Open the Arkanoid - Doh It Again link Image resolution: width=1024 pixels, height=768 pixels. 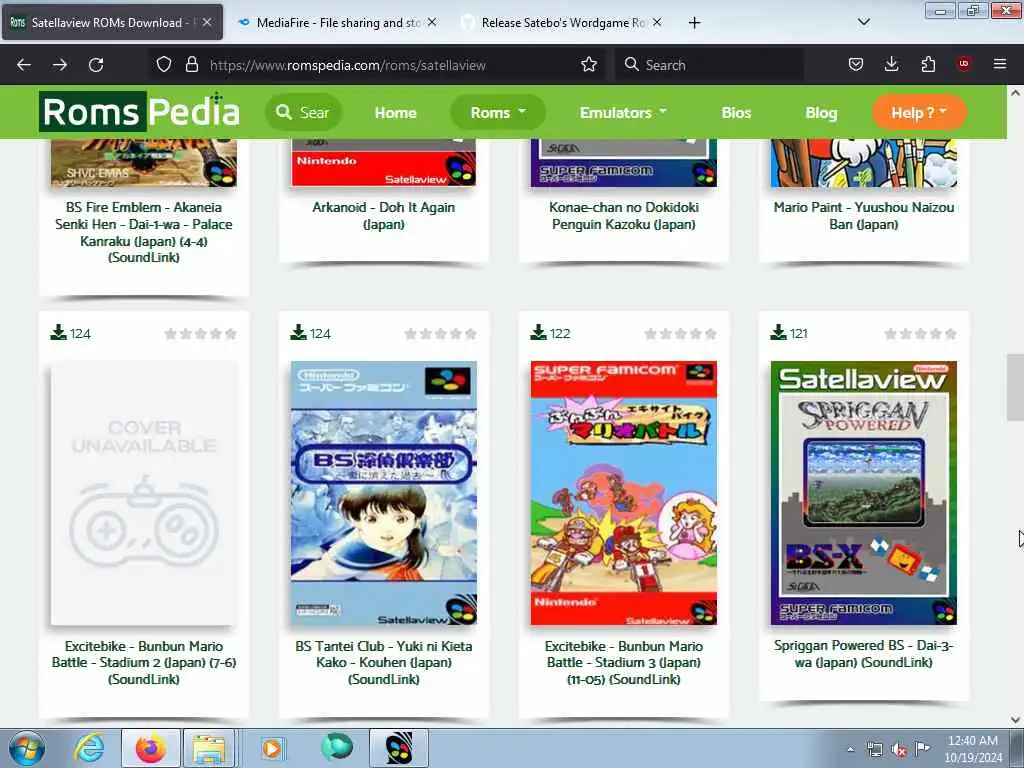click(x=383, y=216)
